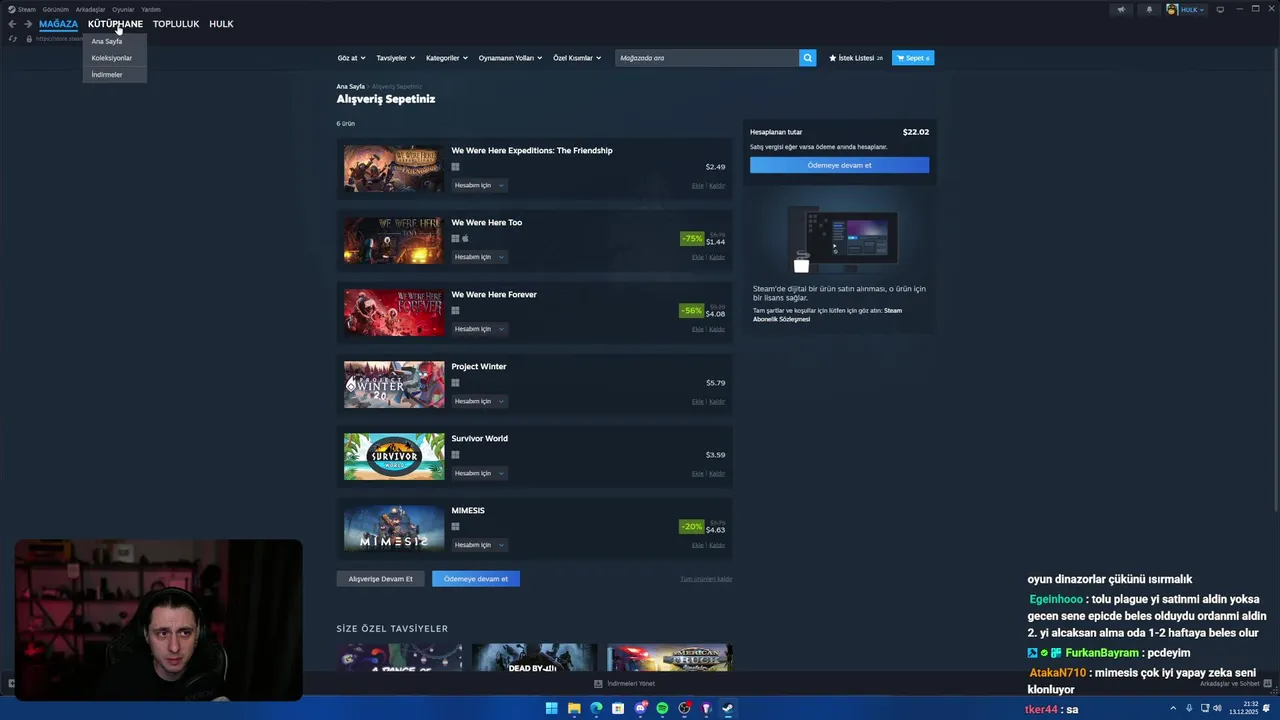Switch to the KÜTÜPHANE tab

pyautogui.click(x=115, y=24)
